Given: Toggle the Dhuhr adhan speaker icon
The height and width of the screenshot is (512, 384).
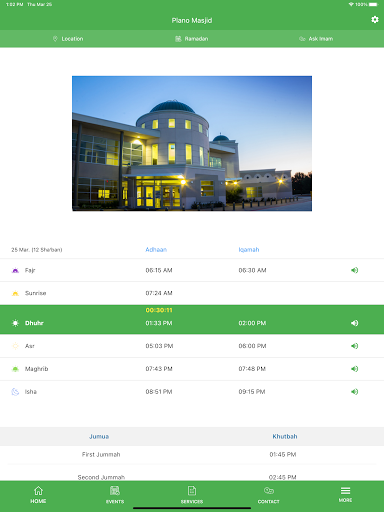Looking at the screenshot, I should point(354,323).
